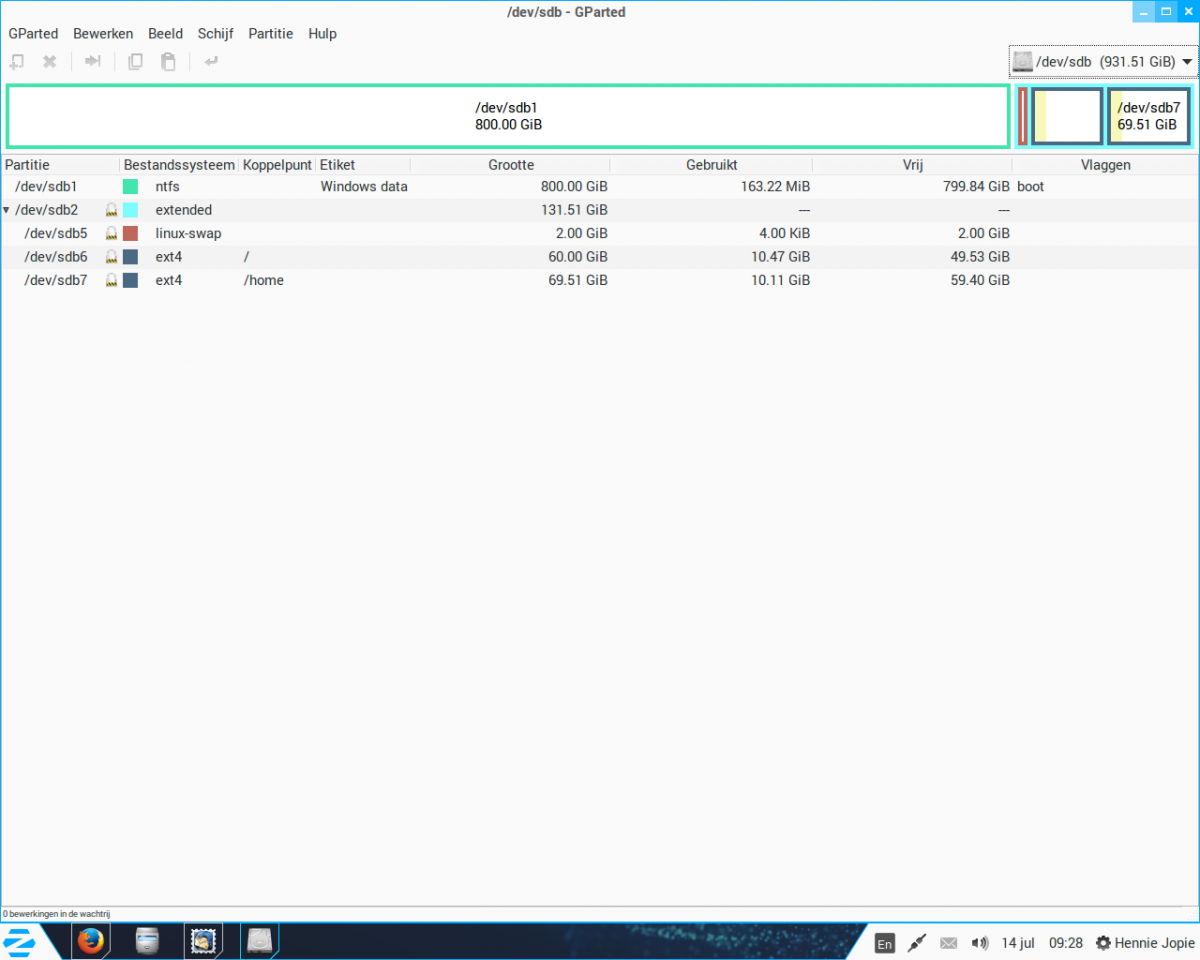Click the '/home' mount point cell
The width and height of the screenshot is (1200, 960).
[264, 280]
